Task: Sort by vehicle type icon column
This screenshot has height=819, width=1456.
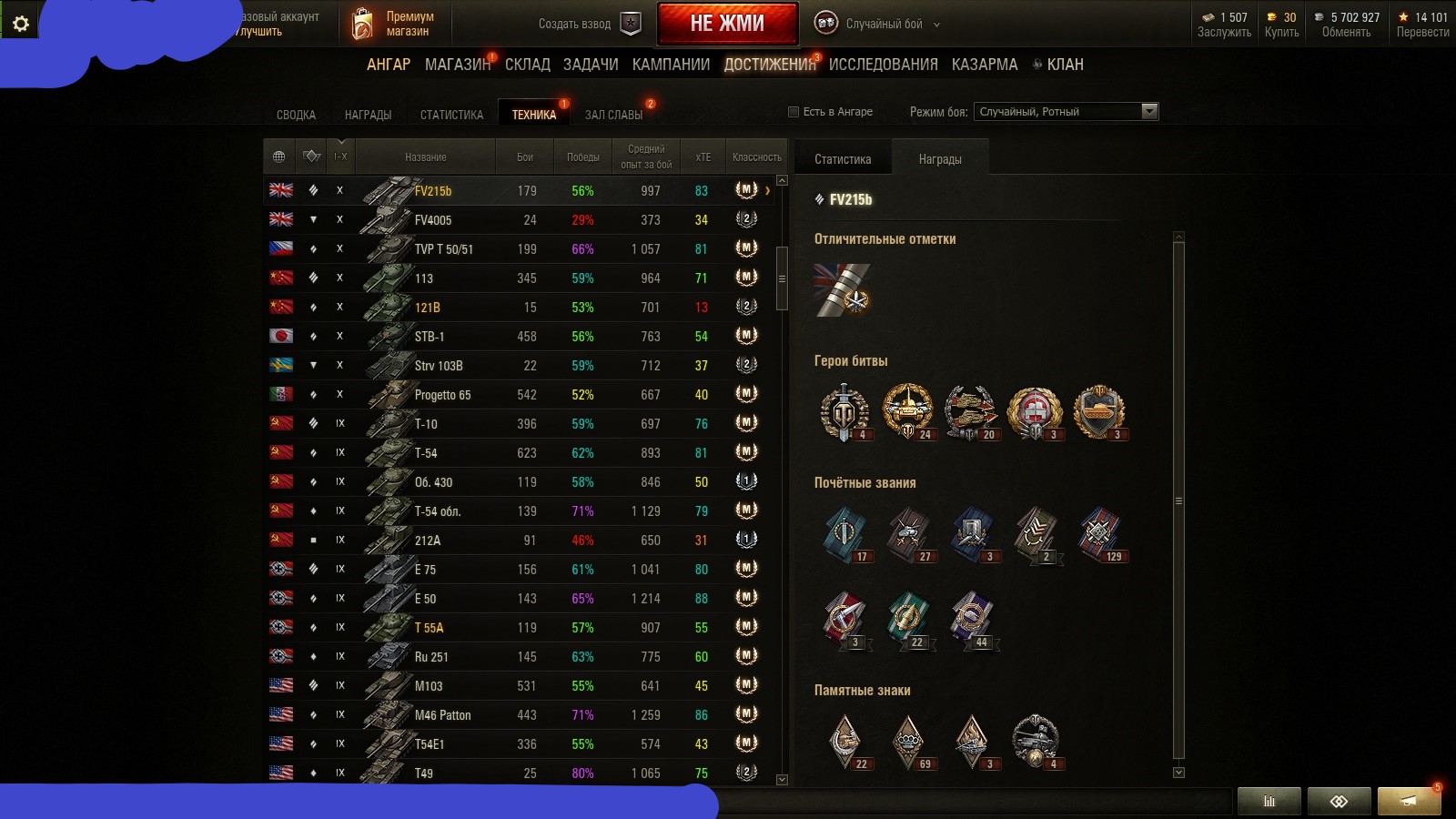Action: (311, 157)
